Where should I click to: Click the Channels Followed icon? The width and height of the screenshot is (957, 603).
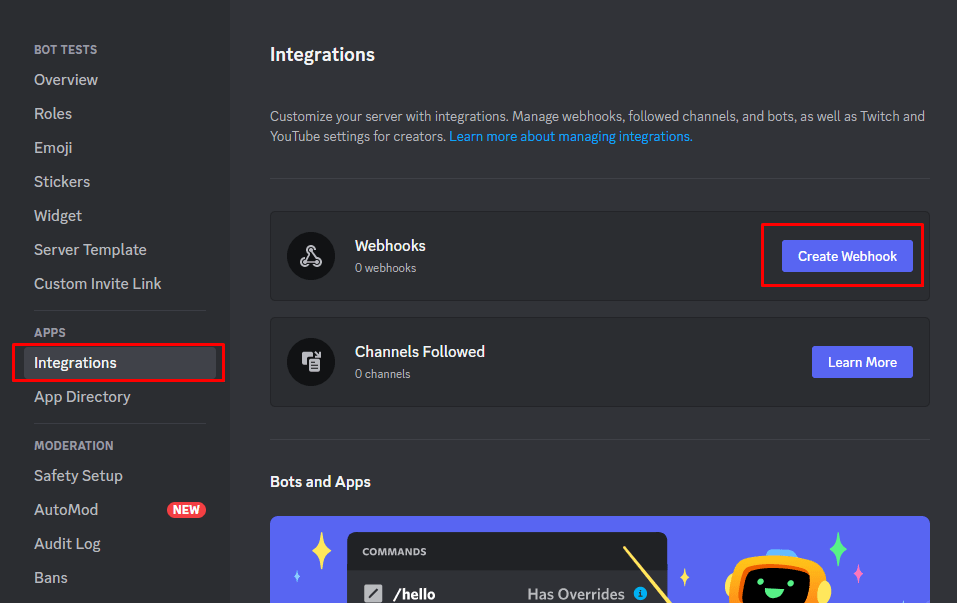pyautogui.click(x=311, y=362)
